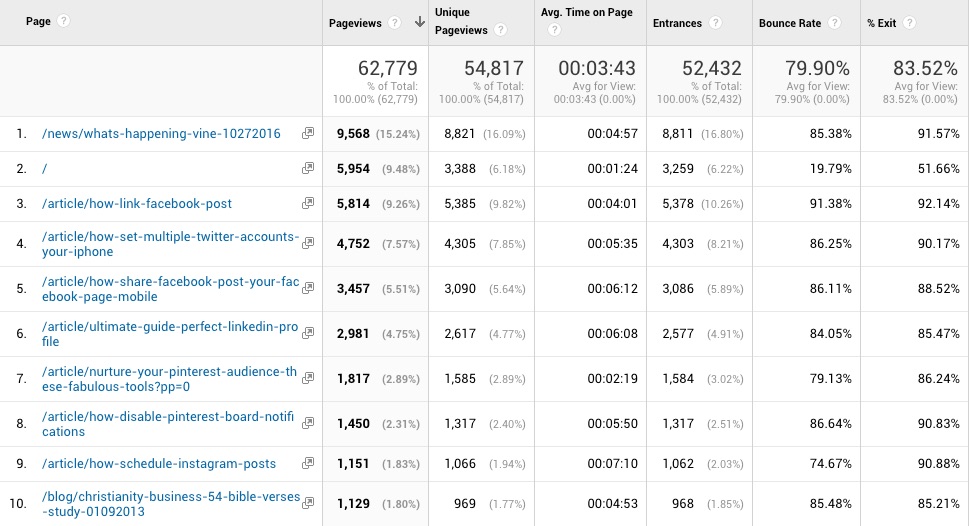Open the ultimate-guide-perfect-linkedin-profile article link
This screenshot has width=969, height=526.
pyautogui.click(x=169, y=334)
